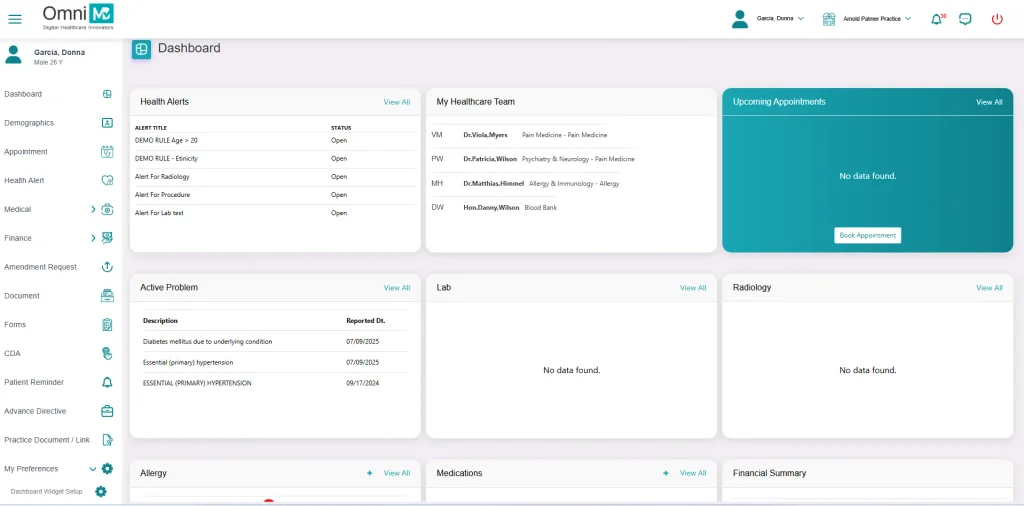Click the red power logout icon
Screen dimensions: 1024x506
point(997,19)
